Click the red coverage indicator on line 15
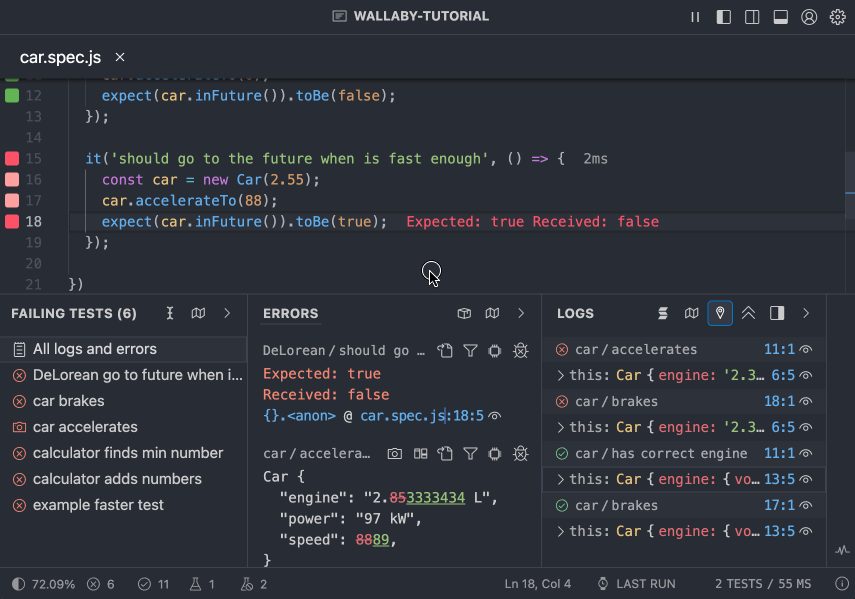This screenshot has height=599, width=855. pos(12,159)
